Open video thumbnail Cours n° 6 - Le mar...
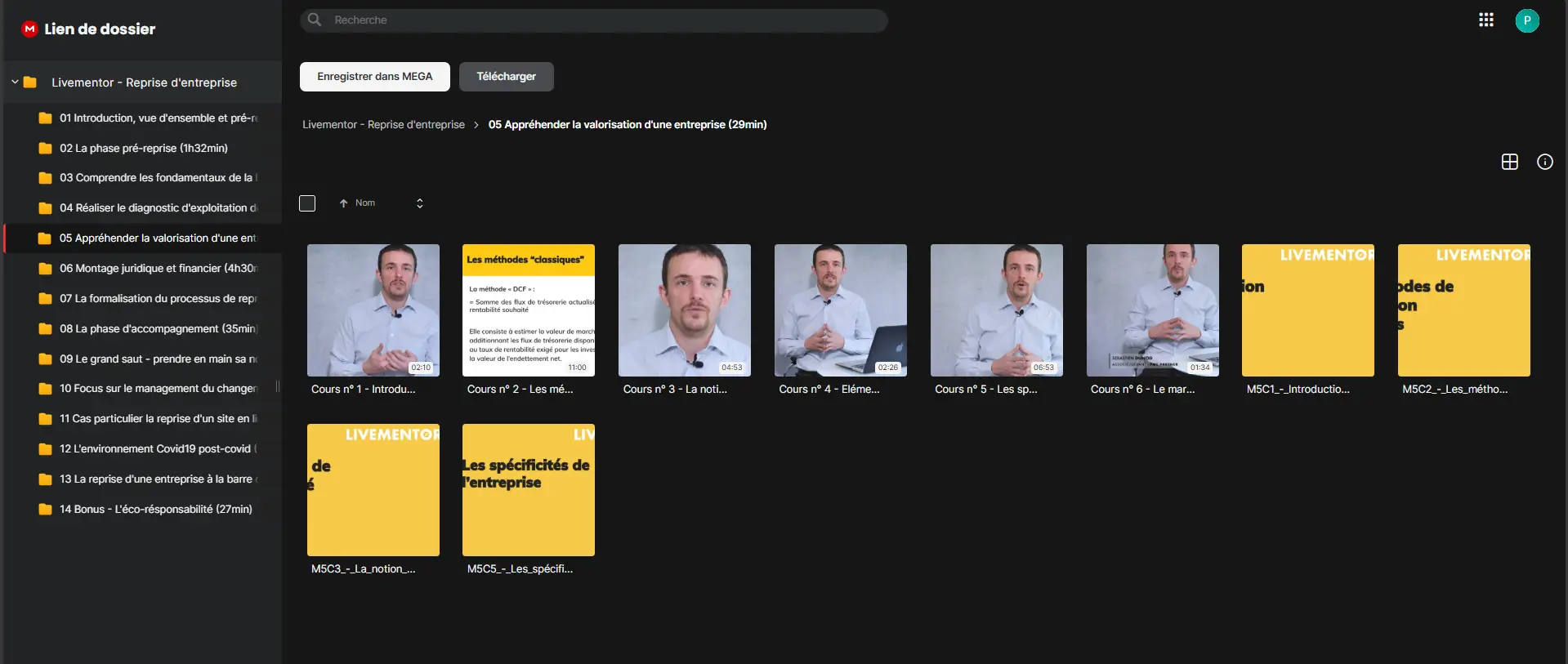Viewport: 1568px width, 664px height. point(1153,310)
